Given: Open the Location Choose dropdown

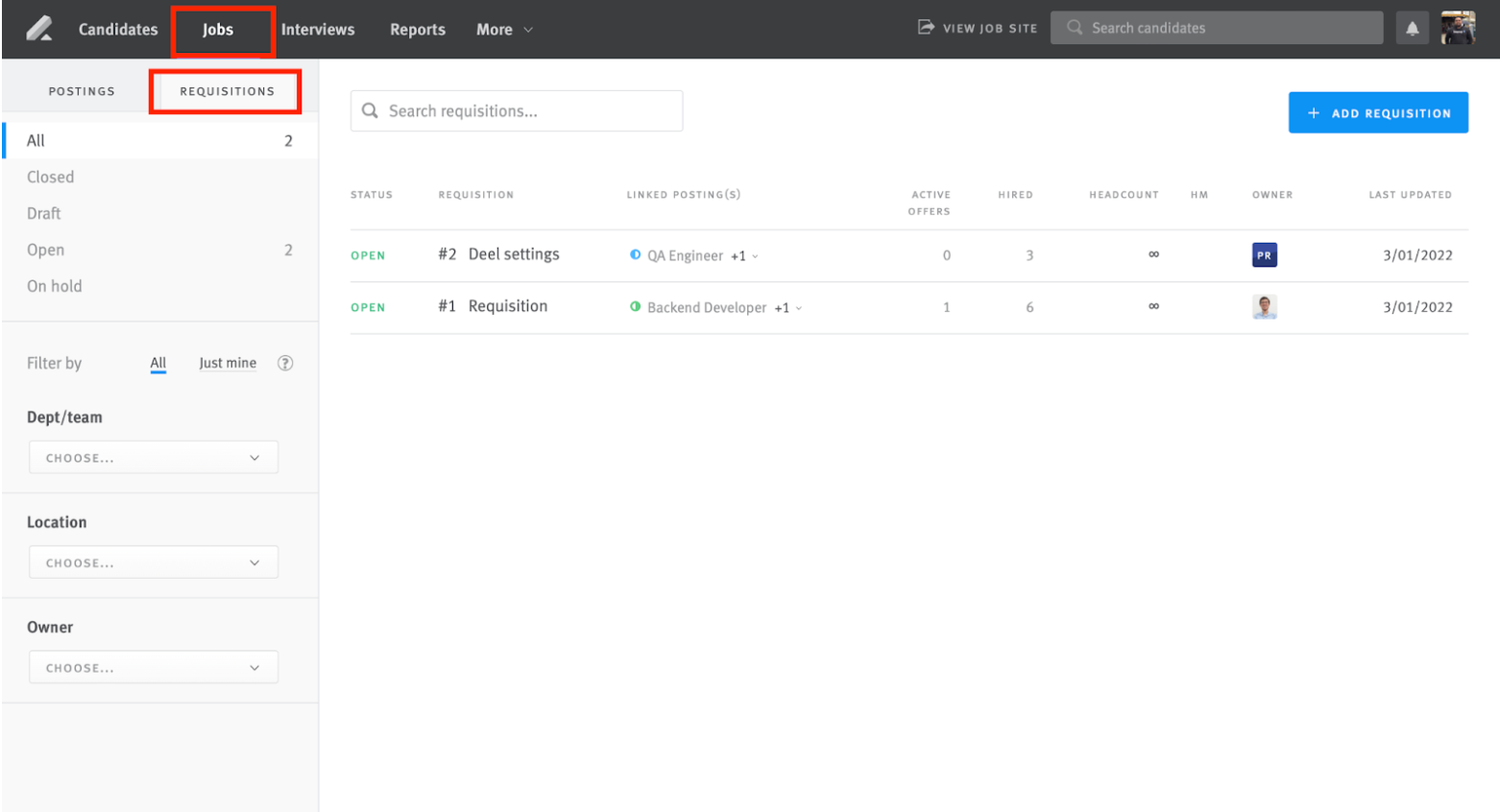Looking at the screenshot, I should (154, 562).
